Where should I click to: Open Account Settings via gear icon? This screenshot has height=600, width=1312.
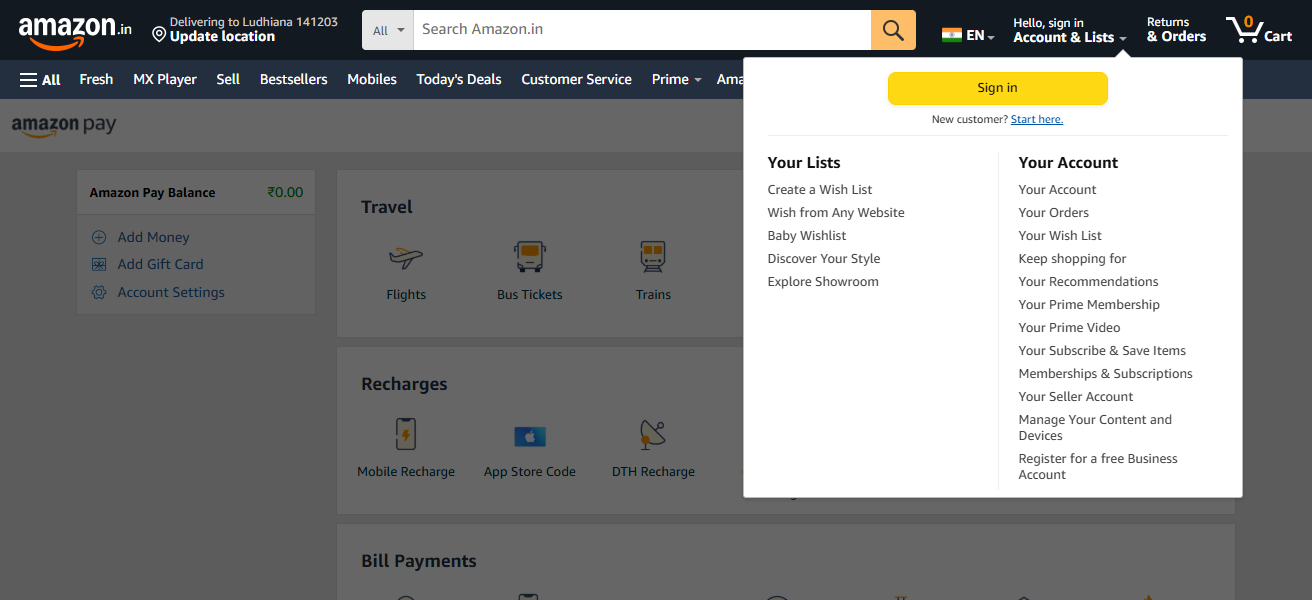point(99,291)
